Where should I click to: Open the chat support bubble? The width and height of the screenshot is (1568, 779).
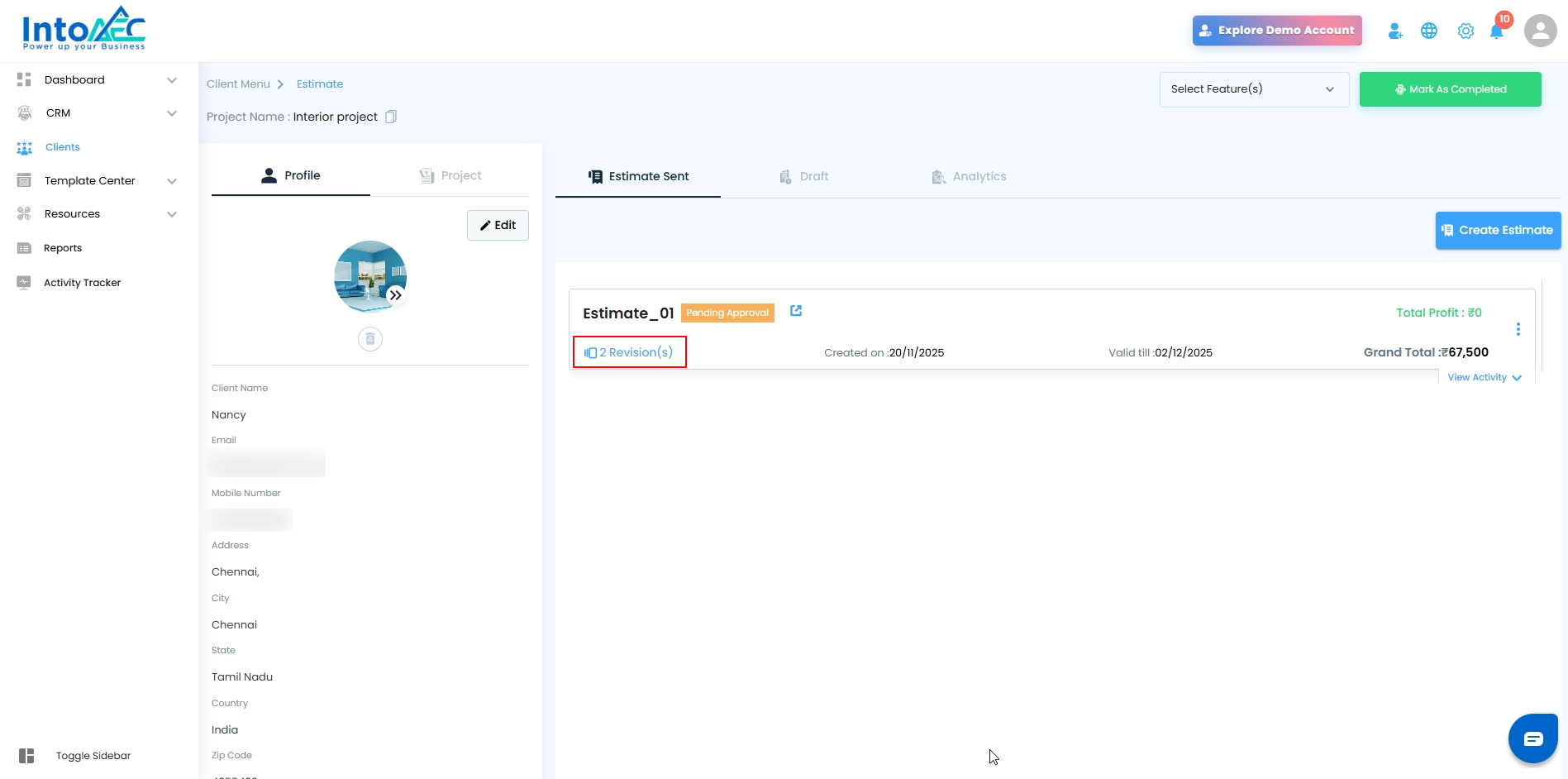pyautogui.click(x=1533, y=738)
